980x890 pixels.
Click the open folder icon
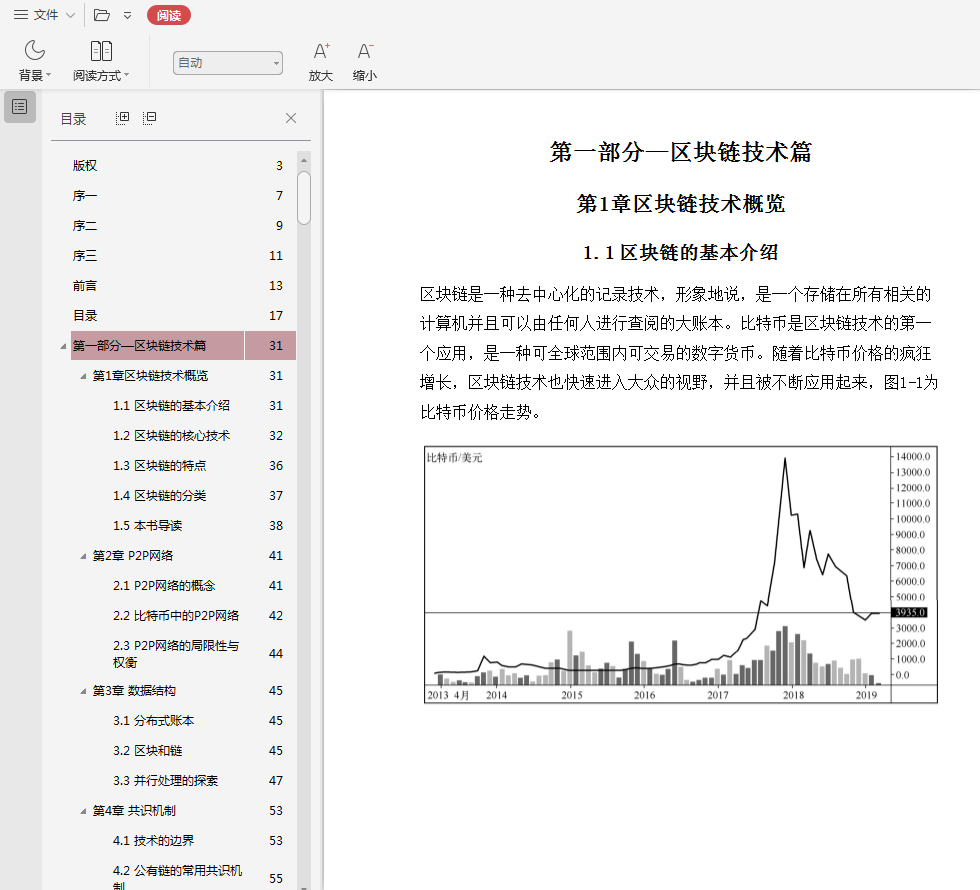pos(101,15)
